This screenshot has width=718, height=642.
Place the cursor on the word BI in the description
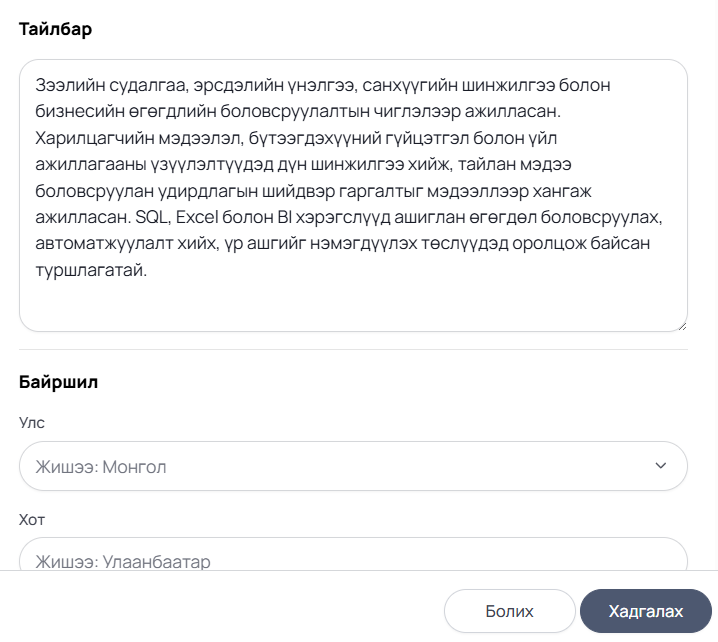(x=284, y=217)
